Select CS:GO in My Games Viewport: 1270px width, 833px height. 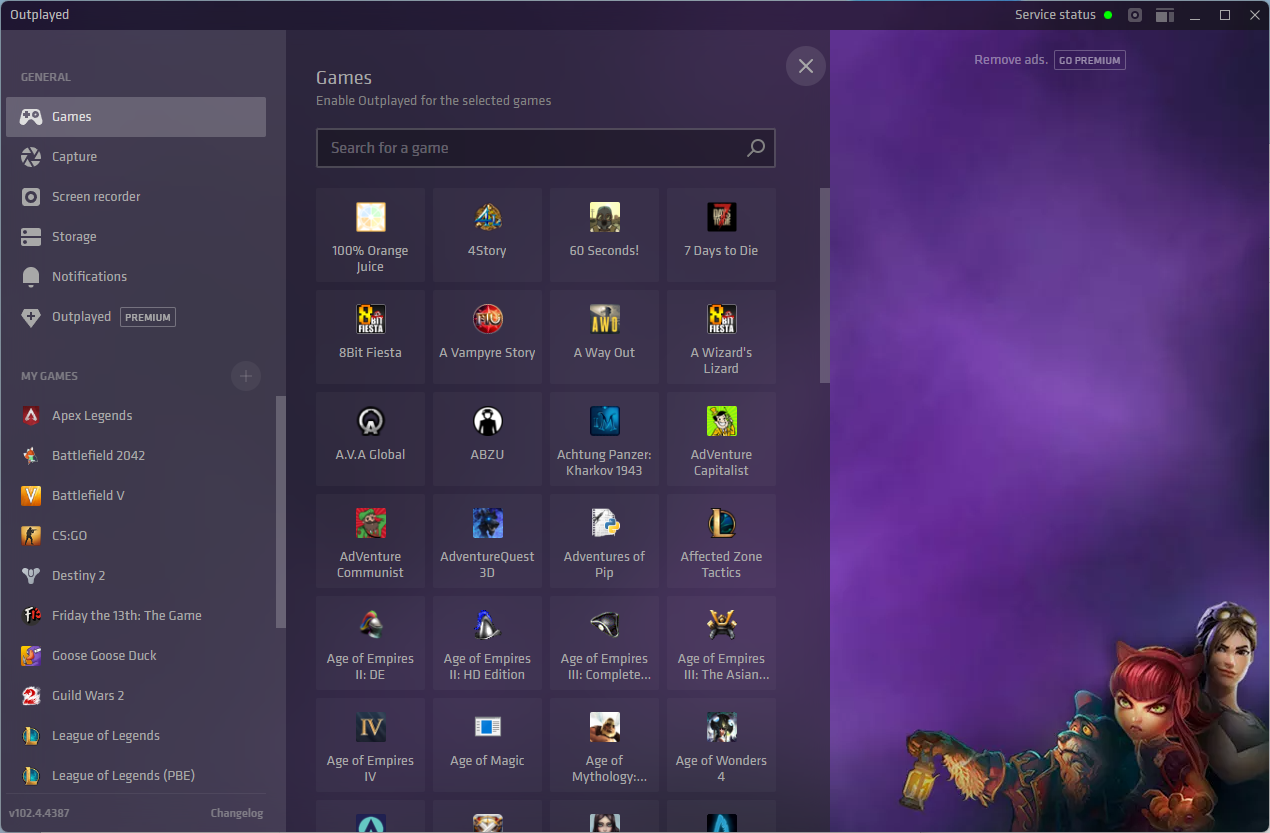136,536
